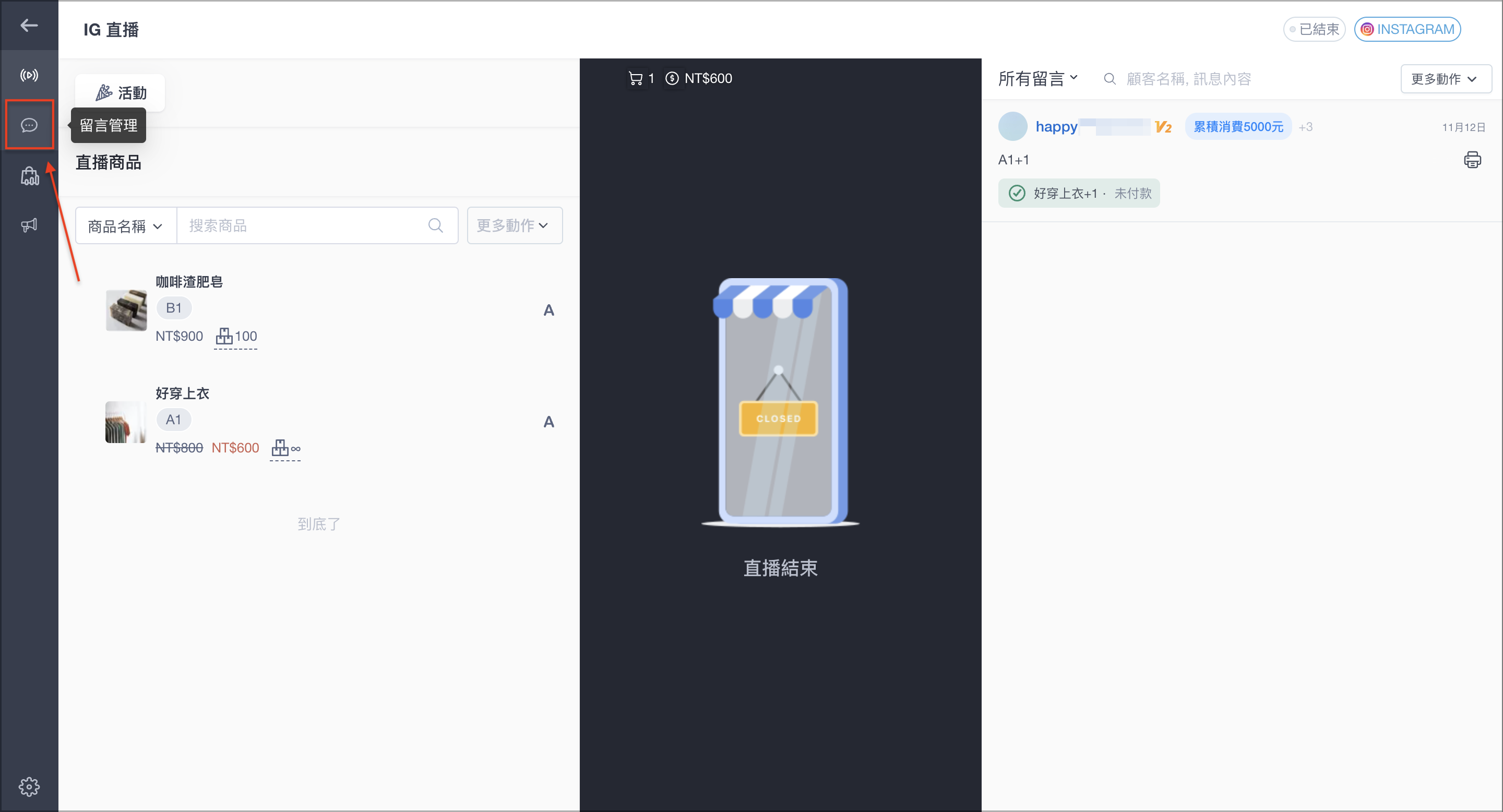The image size is (1503, 812).
Task: Focus the 顧客名稱, 訊息內容 search field
Action: click(x=1188, y=79)
